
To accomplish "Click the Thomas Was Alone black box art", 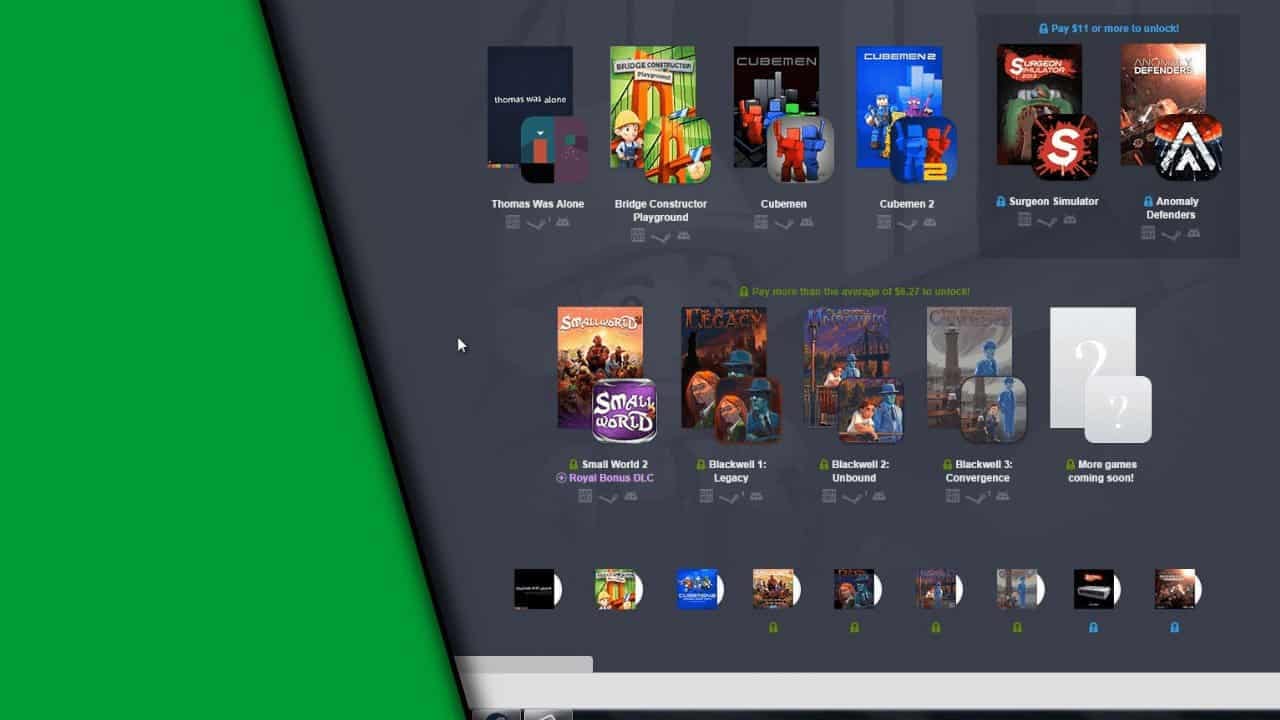I will click(x=530, y=106).
